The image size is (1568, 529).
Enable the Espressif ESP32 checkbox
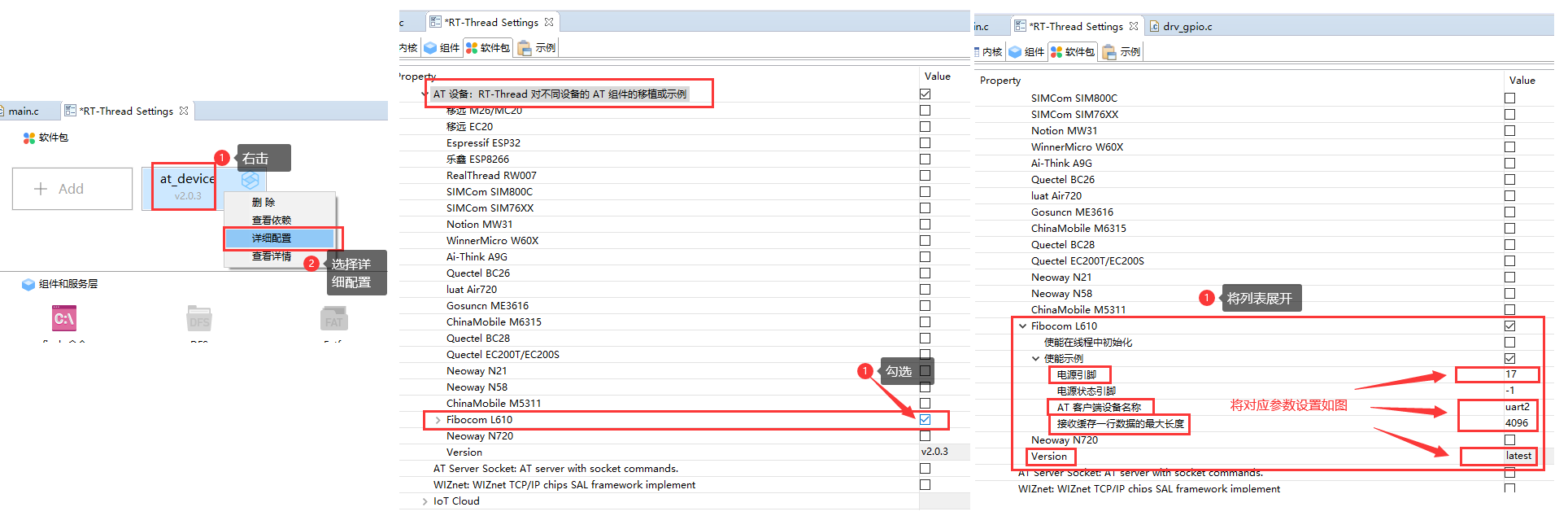pyautogui.click(x=925, y=143)
